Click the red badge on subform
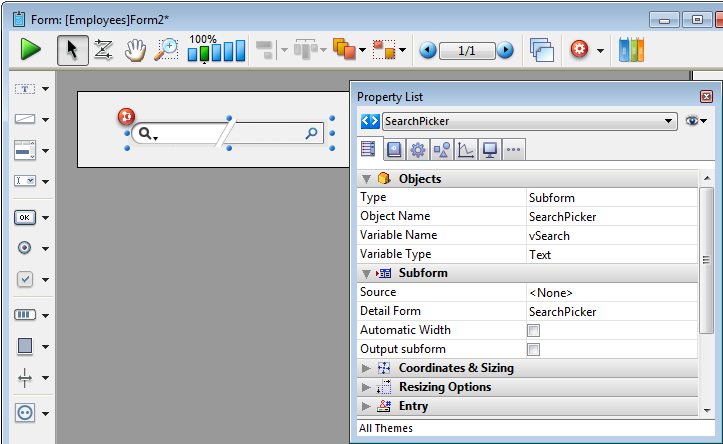This screenshot has width=723, height=444. click(x=125, y=117)
